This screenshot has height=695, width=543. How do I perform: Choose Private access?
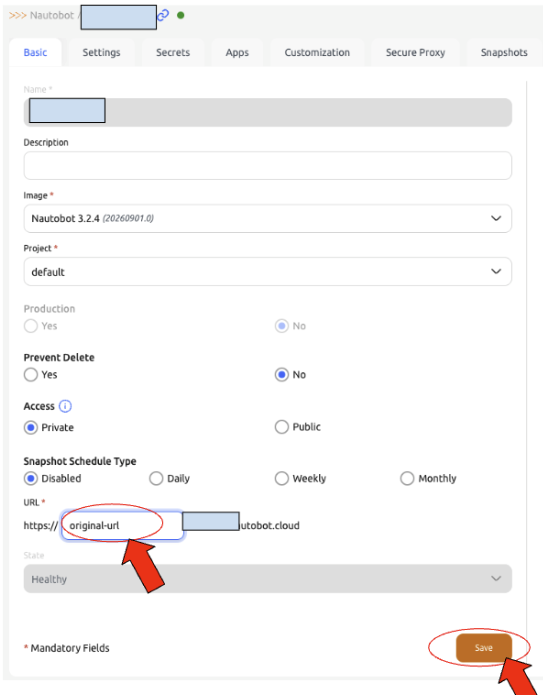point(31,428)
